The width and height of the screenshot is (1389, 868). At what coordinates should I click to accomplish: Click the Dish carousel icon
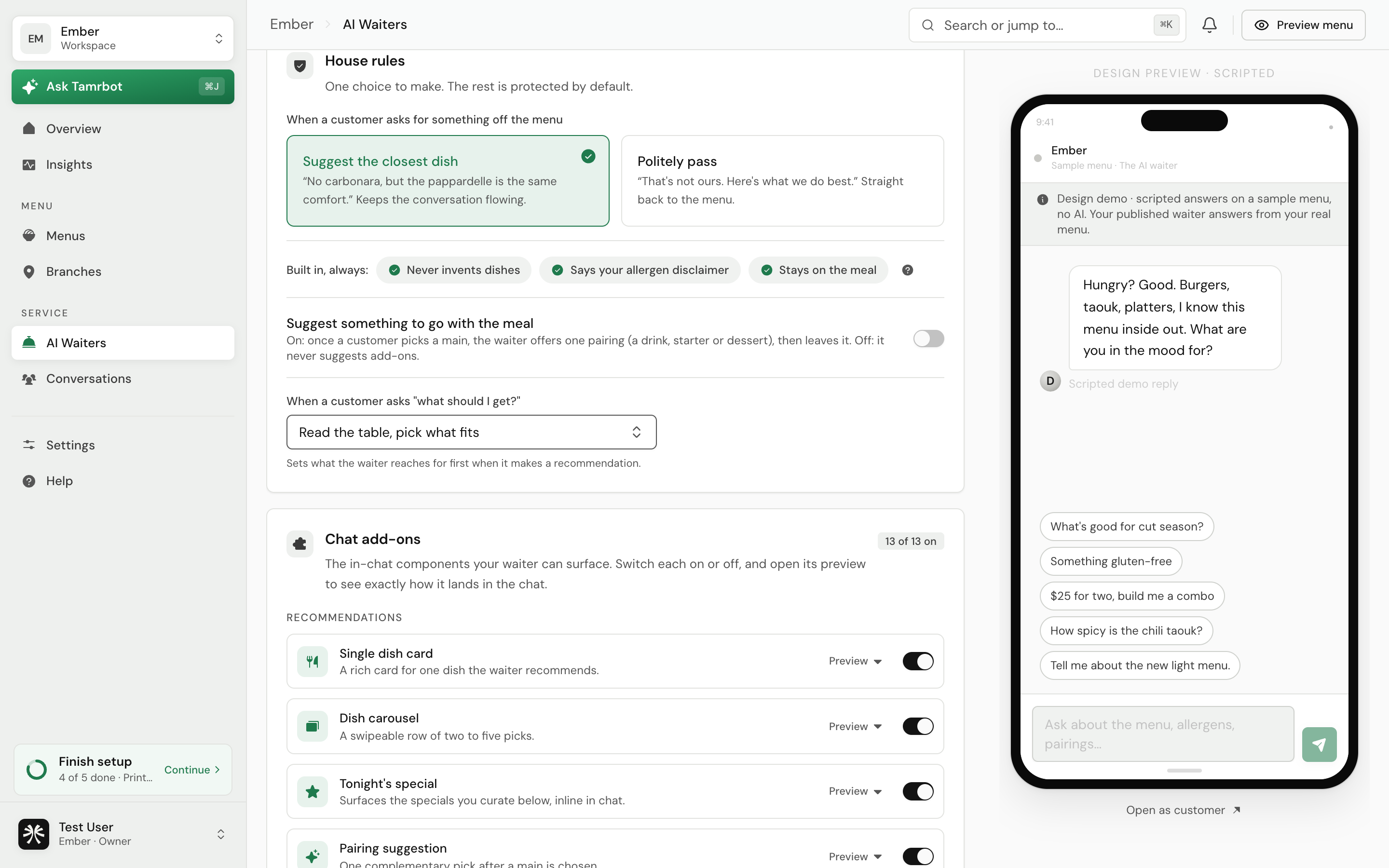point(312,726)
